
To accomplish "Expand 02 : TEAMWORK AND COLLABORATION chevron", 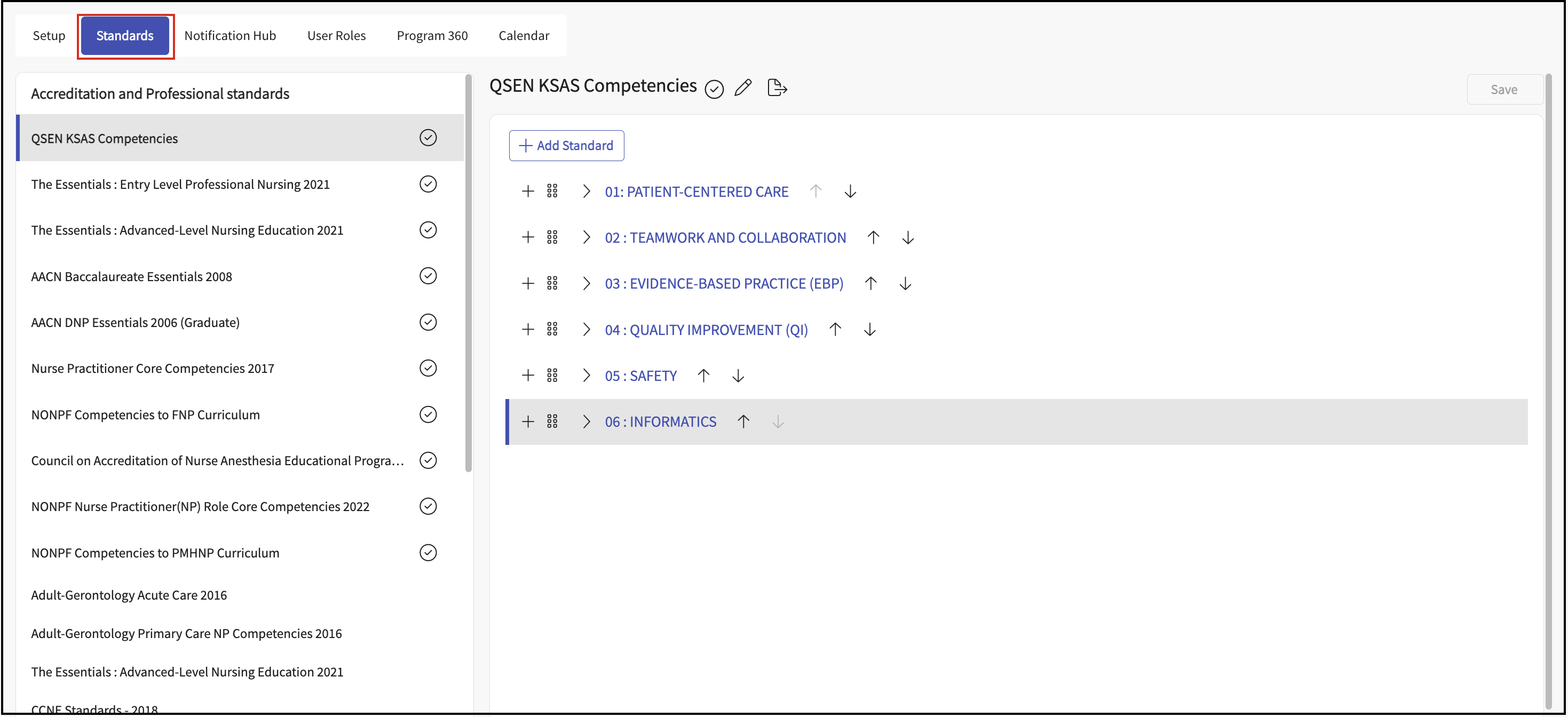I will [x=586, y=237].
